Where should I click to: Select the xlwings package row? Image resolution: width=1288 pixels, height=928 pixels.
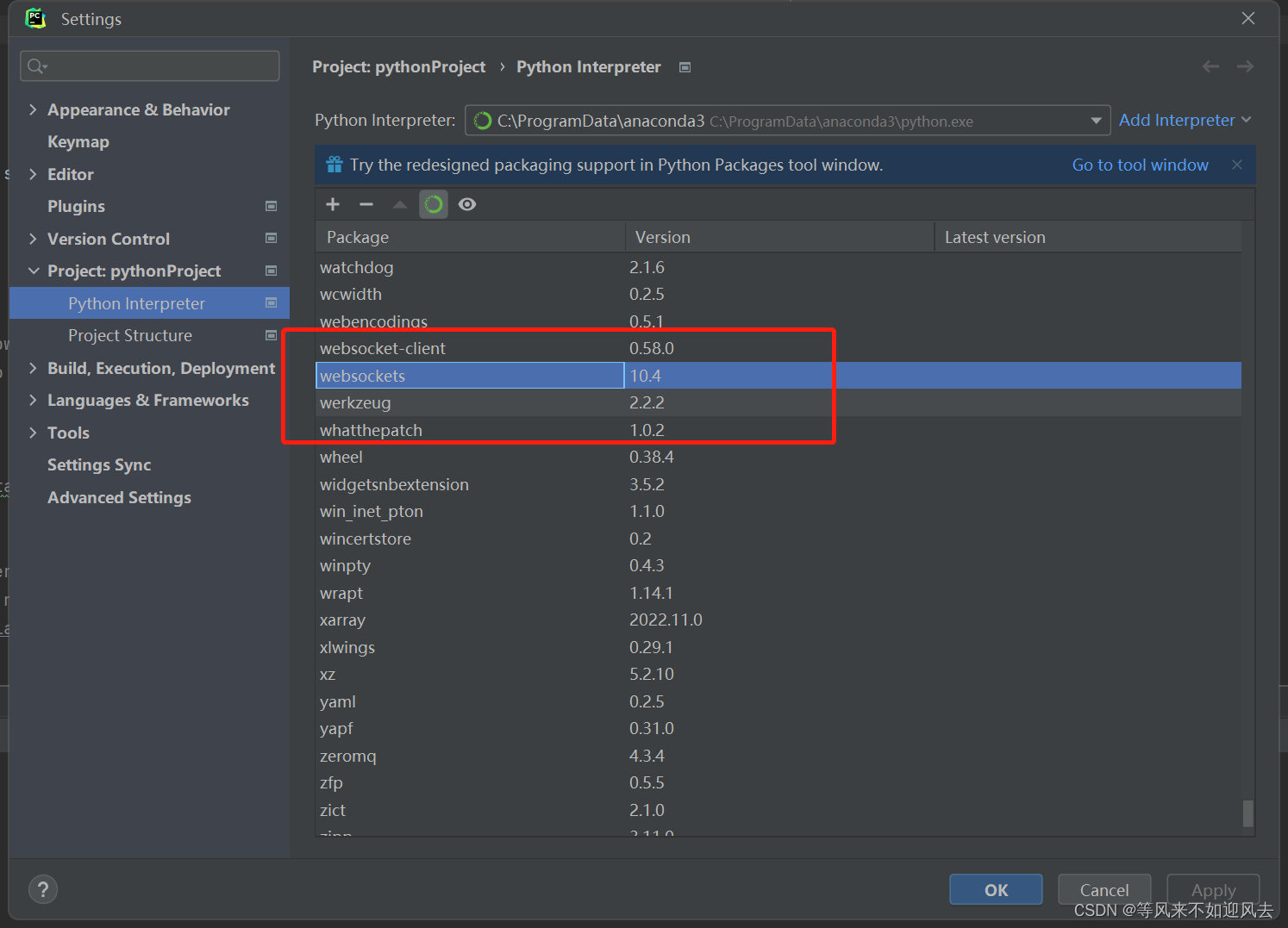pyautogui.click(x=778, y=647)
